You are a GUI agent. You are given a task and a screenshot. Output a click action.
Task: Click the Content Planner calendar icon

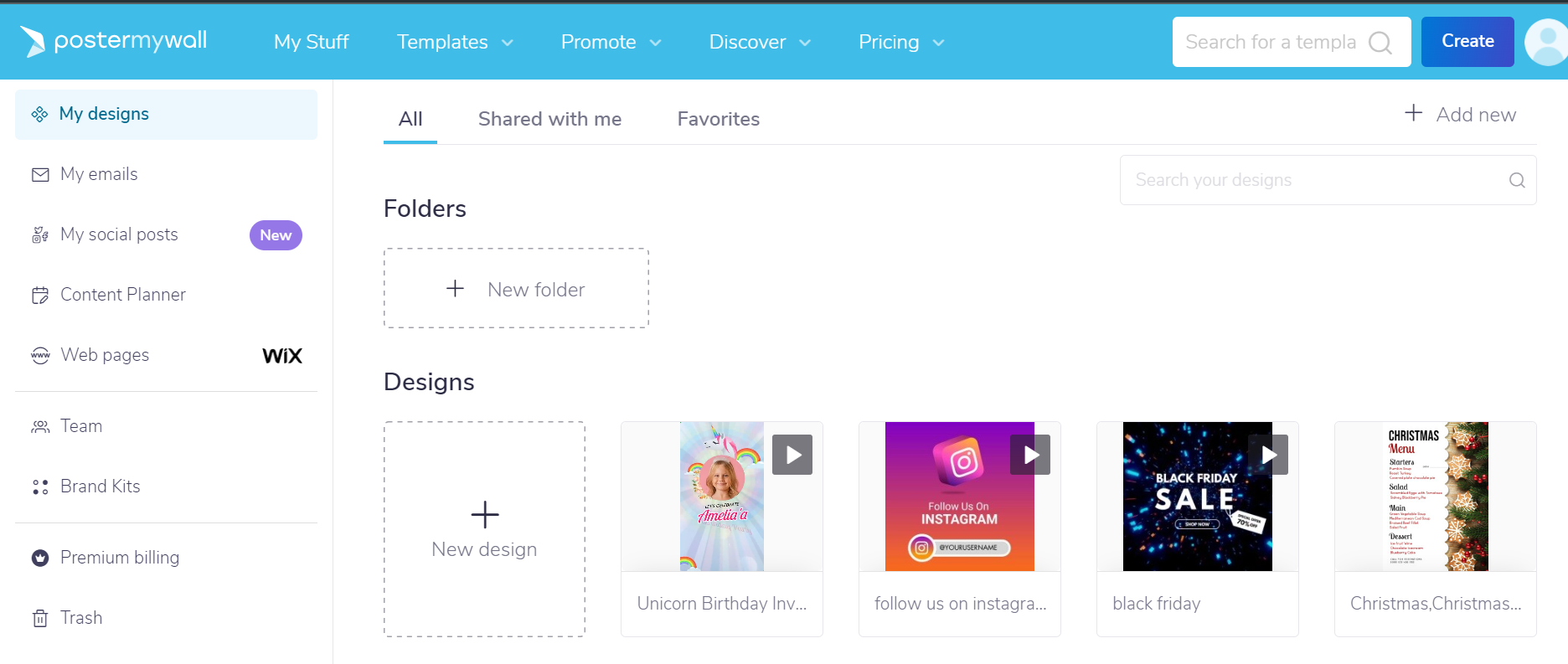(40, 295)
